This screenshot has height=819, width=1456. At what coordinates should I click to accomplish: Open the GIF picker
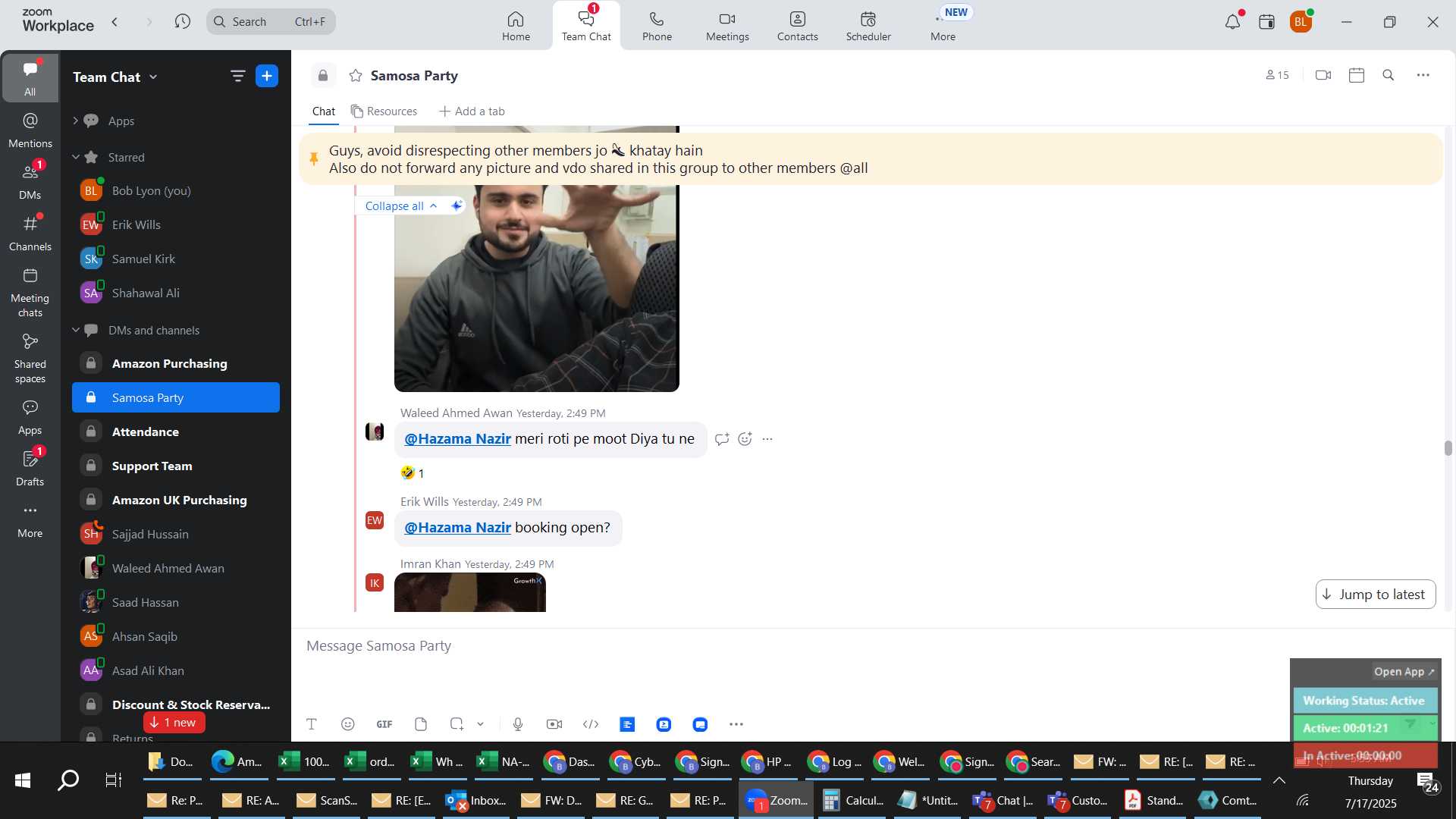(384, 724)
